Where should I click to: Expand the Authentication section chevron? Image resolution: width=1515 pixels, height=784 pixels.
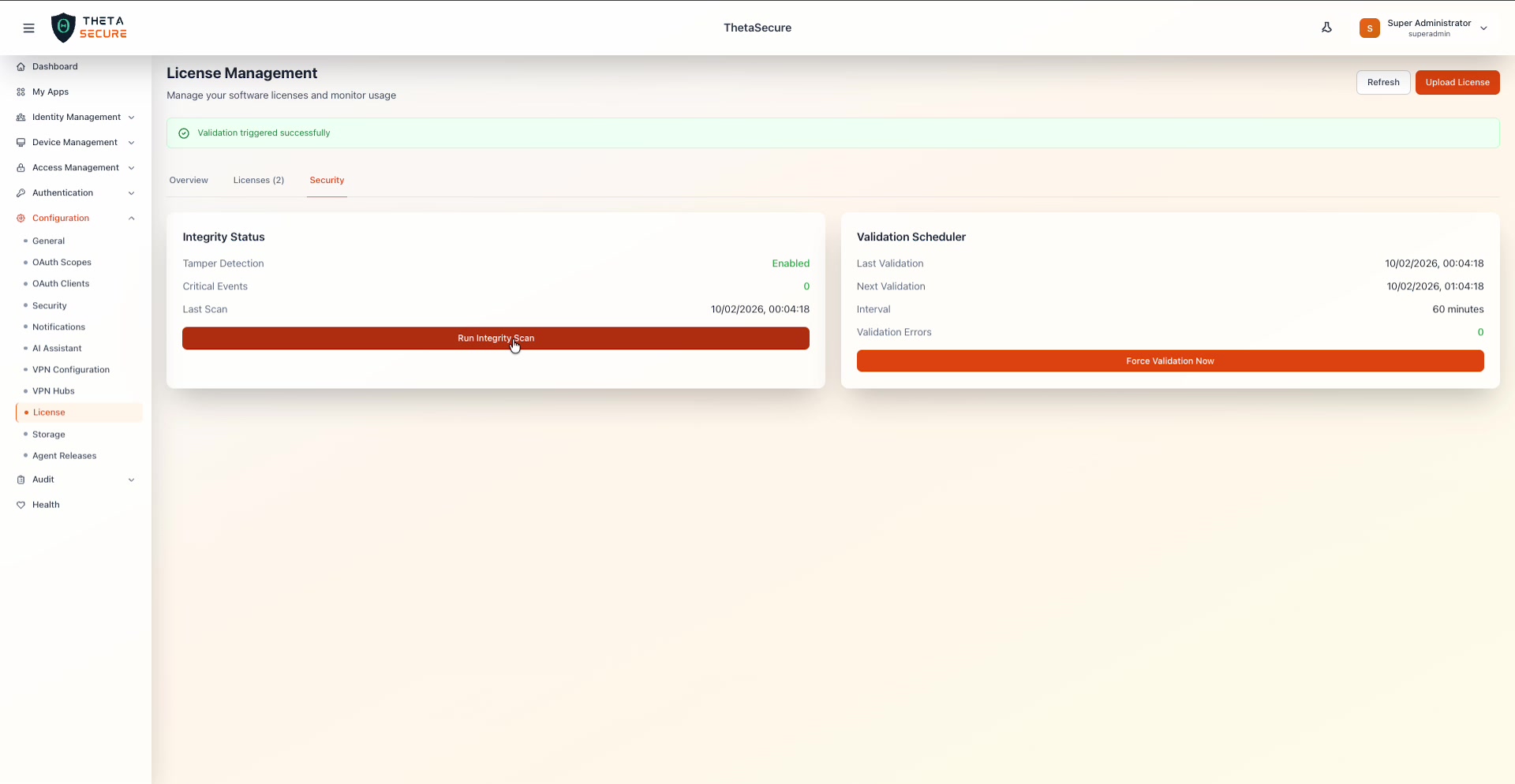point(131,193)
